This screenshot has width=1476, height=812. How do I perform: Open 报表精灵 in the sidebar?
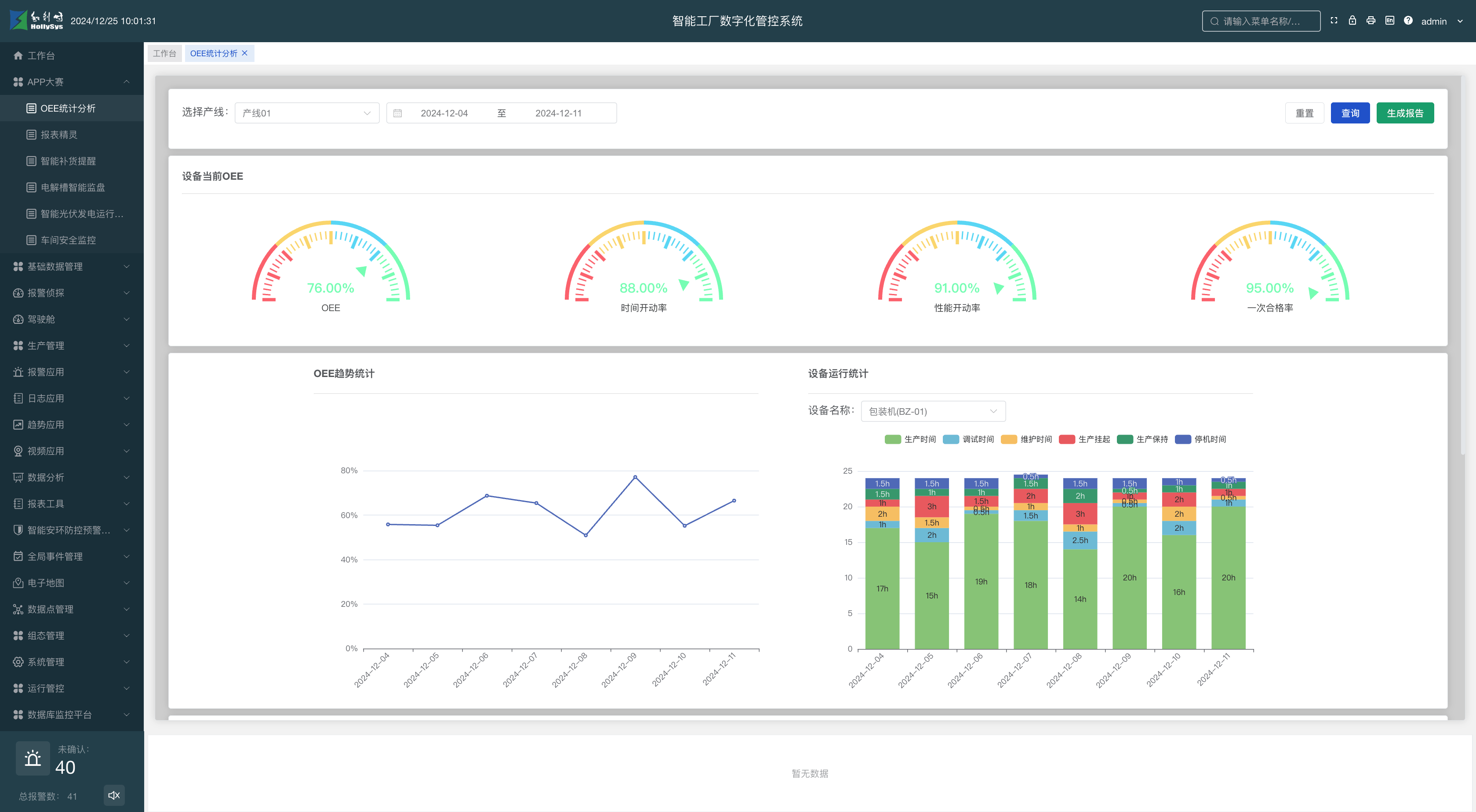tap(58, 134)
